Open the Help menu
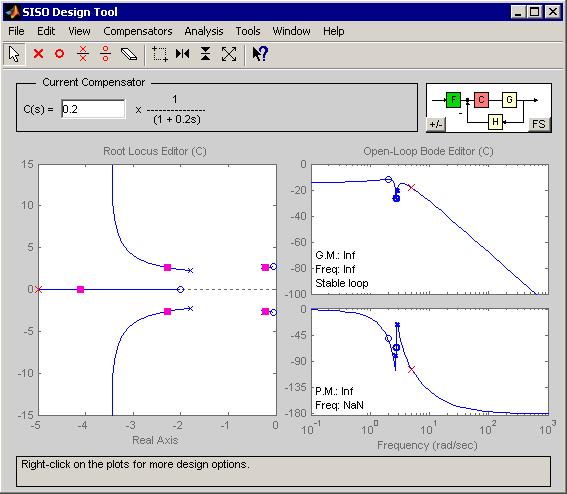The image size is (567, 494). (333, 31)
